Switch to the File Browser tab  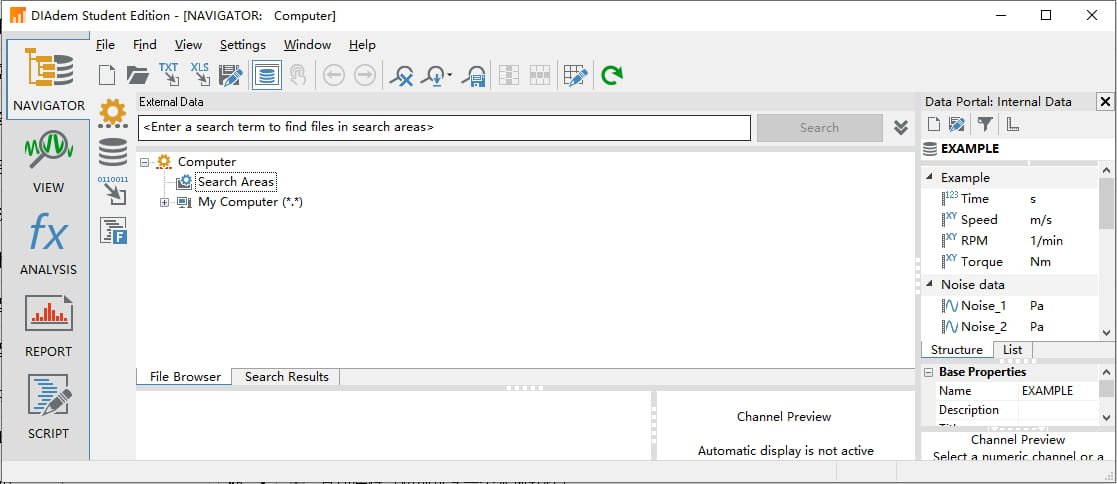[185, 376]
